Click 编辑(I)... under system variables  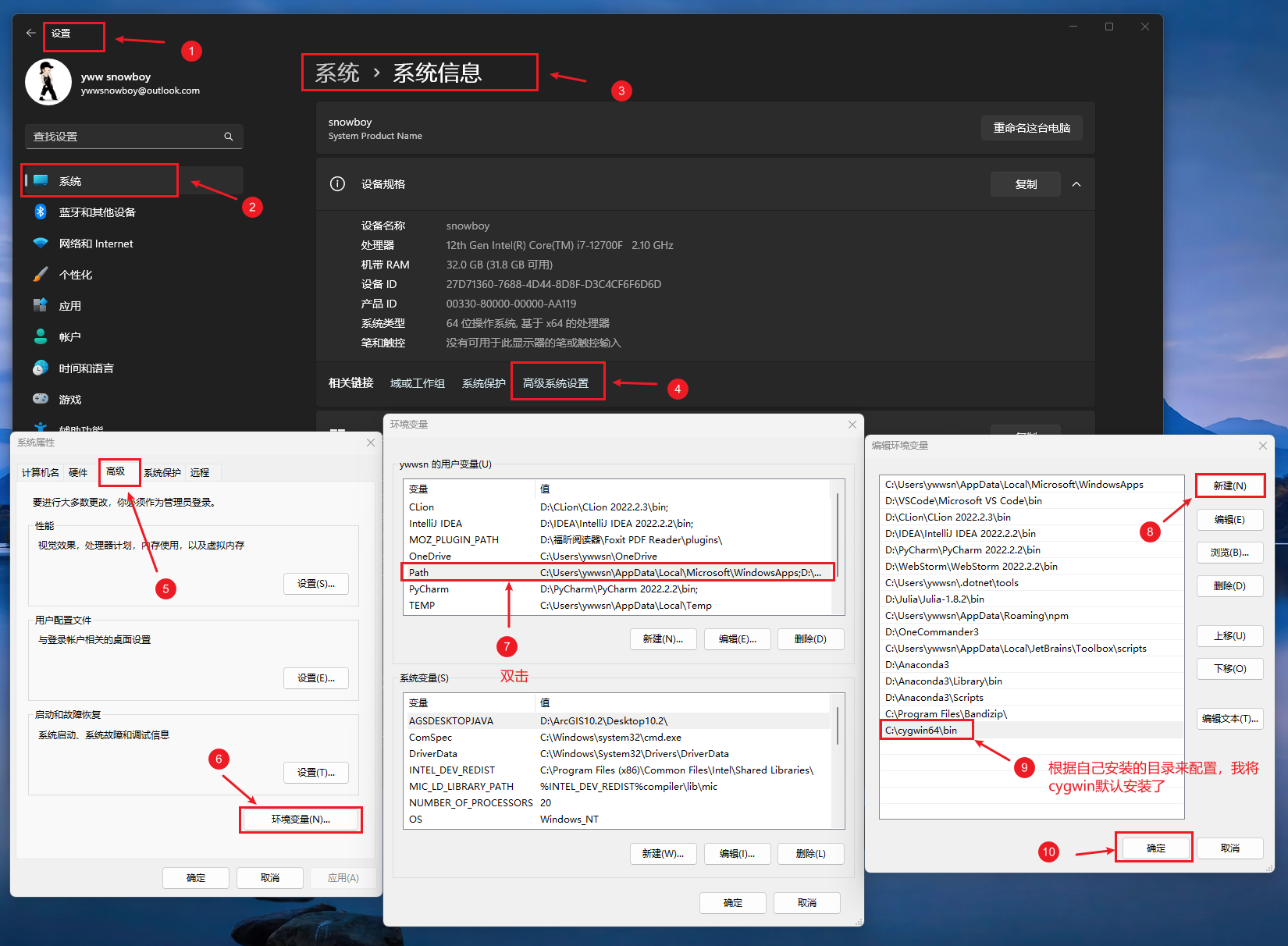(x=737, y=854)
